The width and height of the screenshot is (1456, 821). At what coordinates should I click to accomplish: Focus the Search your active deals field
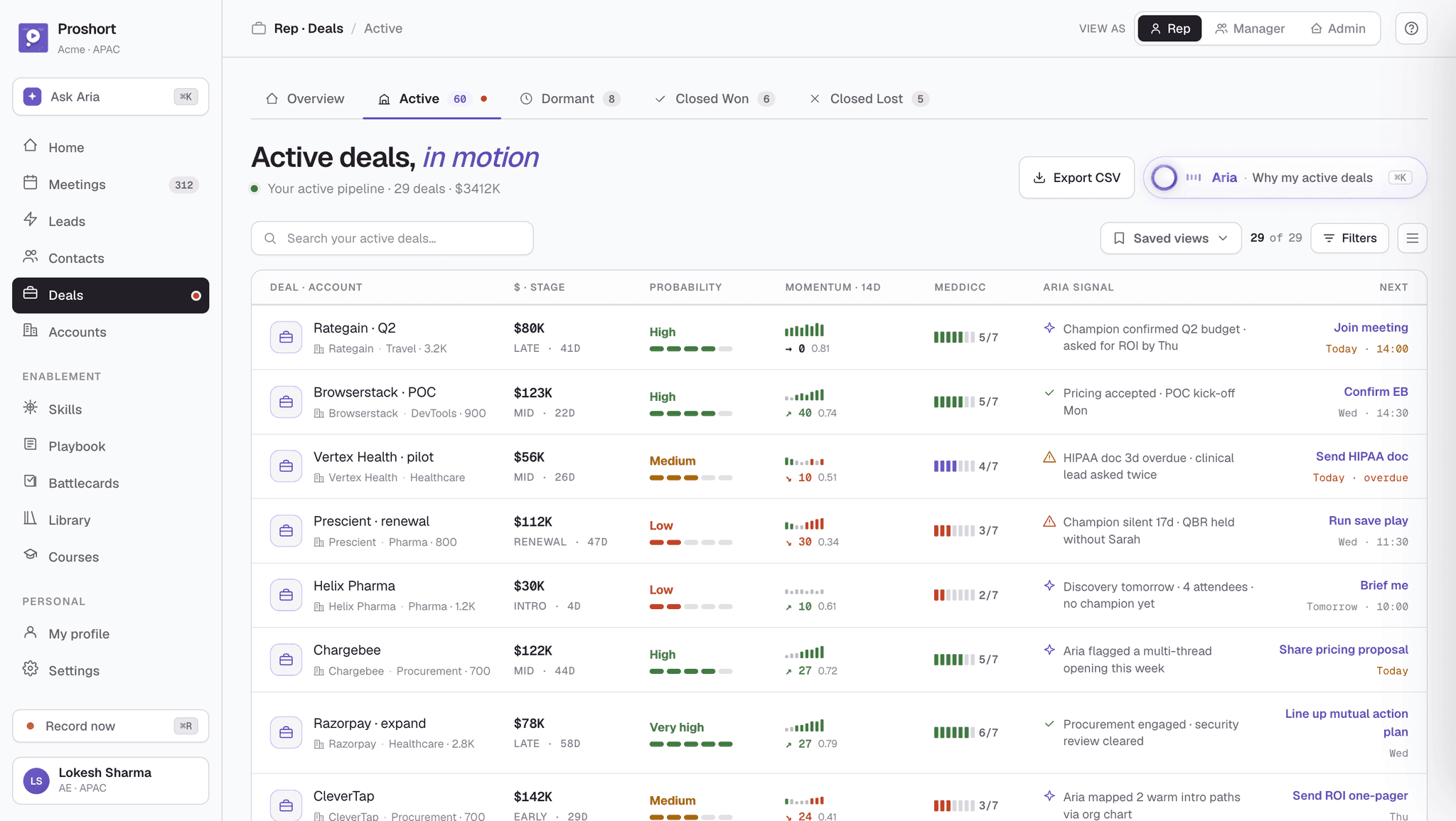(x=392, y=238)
